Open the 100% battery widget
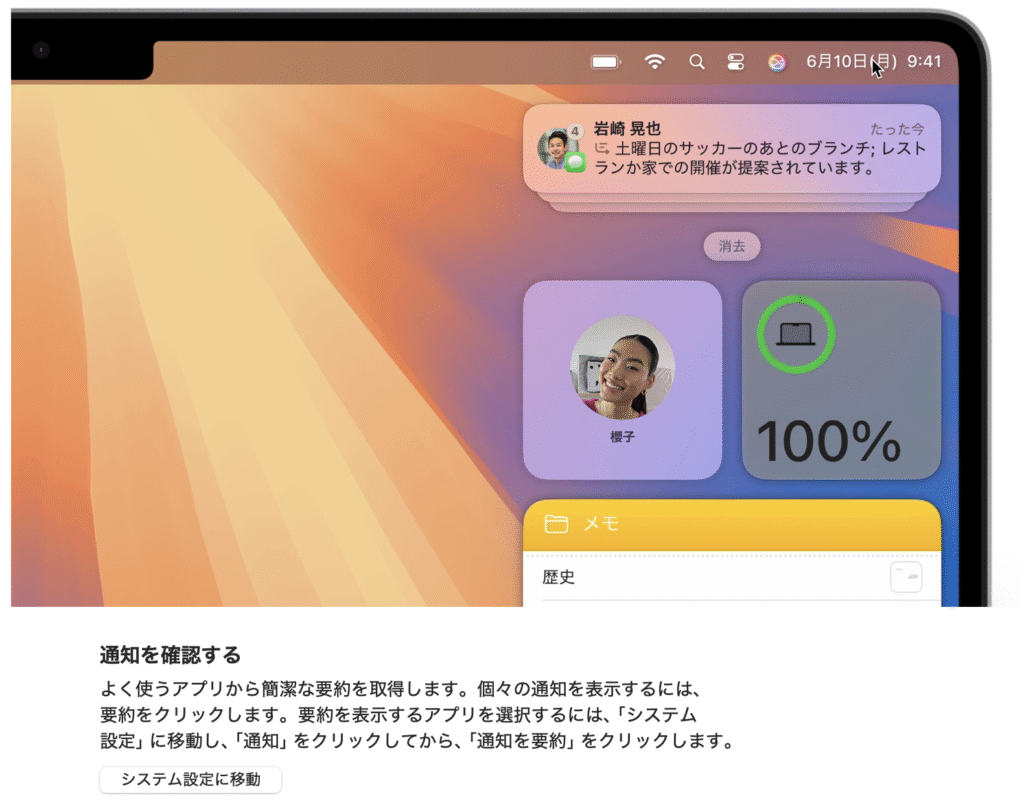The image size is (1024, 804). [x=841, y=380]
